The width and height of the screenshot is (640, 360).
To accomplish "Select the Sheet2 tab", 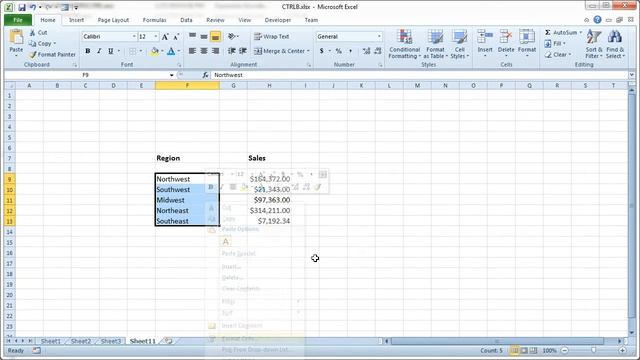I will tap(80, 341).
